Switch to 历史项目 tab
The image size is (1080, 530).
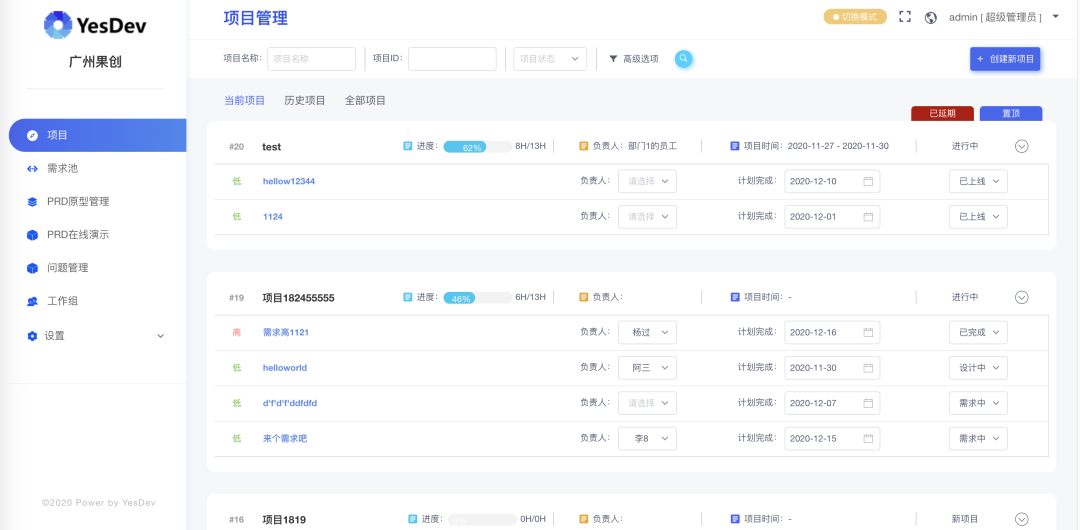[x=304, y=101]
